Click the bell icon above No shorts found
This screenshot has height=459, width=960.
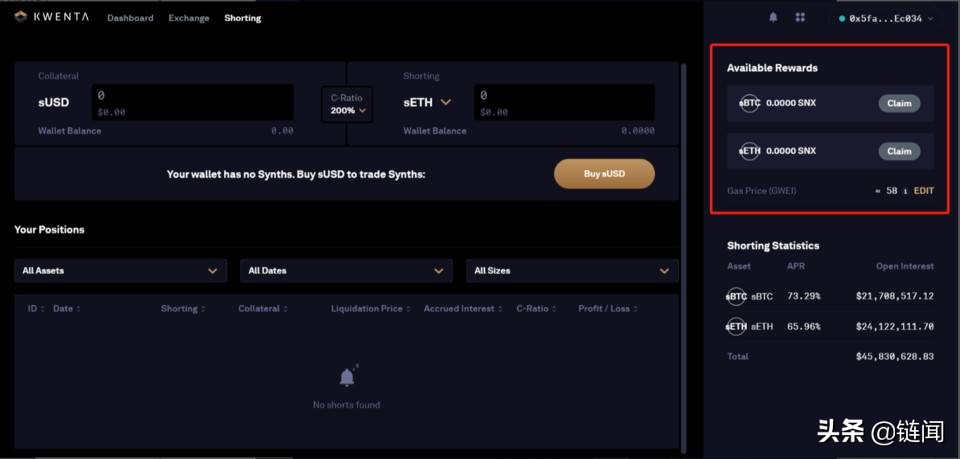tap(347, 376)
